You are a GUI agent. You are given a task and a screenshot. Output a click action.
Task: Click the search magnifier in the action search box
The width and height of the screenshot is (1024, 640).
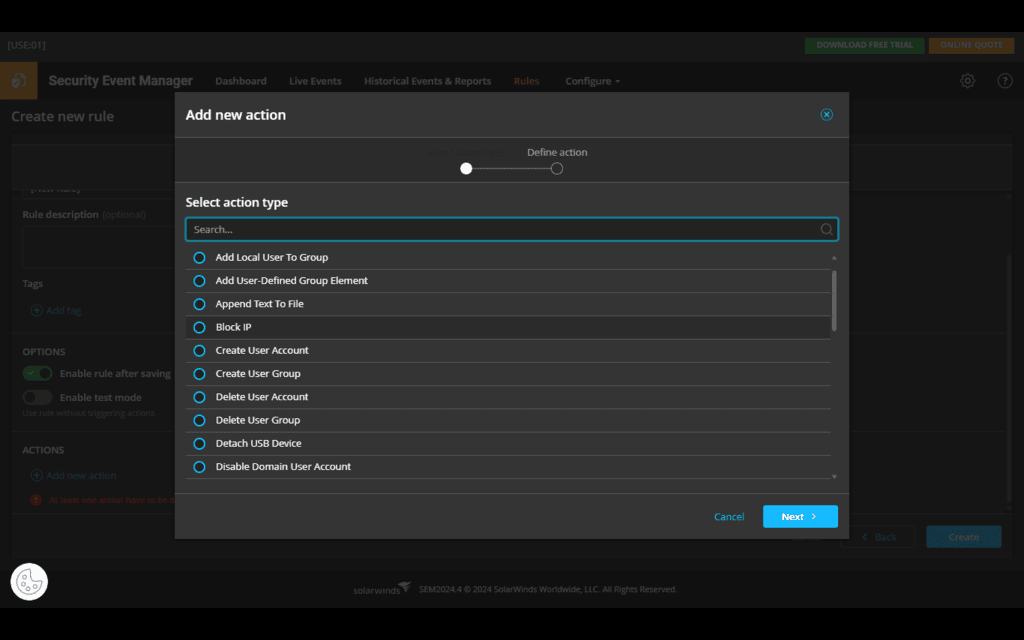pos(826,229)
